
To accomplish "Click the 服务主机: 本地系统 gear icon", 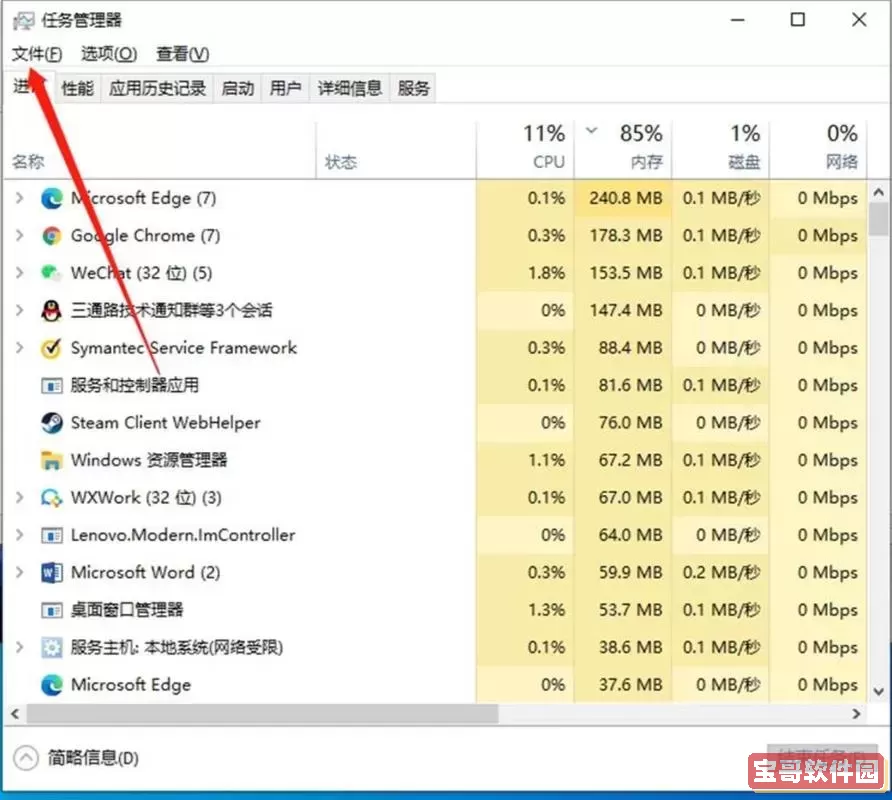I will (52, 648).
